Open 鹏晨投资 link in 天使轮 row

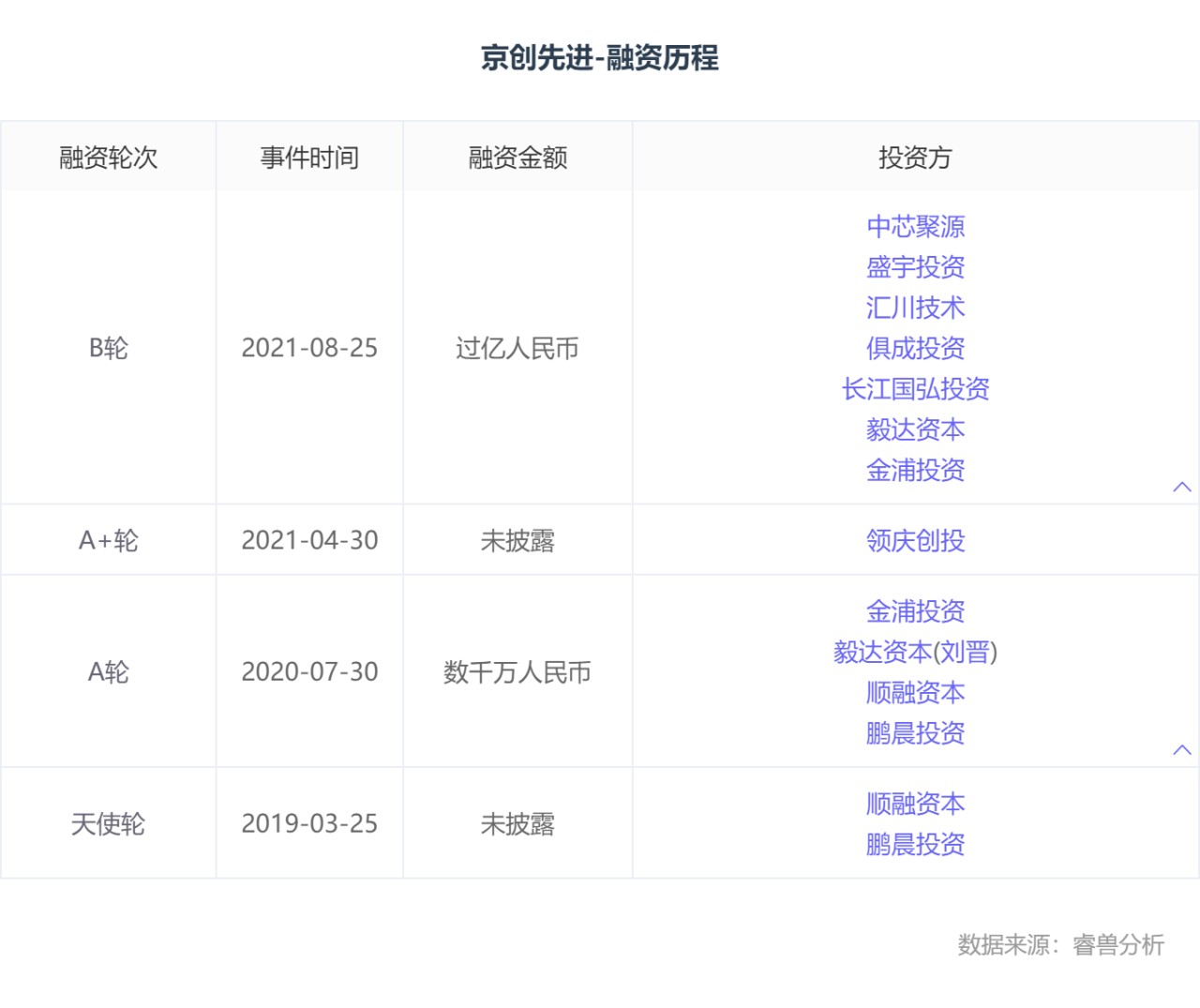915,845
